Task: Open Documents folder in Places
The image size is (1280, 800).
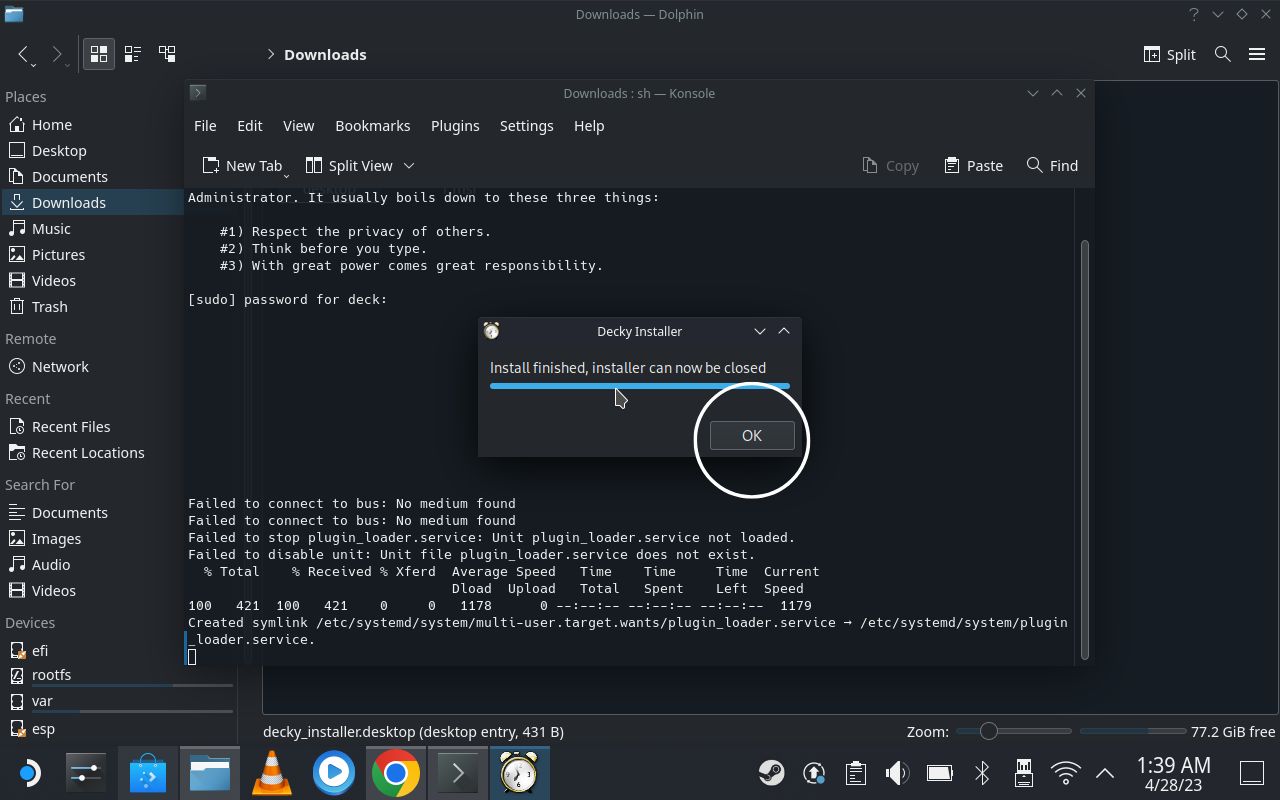Action: [x=92, y=176]
